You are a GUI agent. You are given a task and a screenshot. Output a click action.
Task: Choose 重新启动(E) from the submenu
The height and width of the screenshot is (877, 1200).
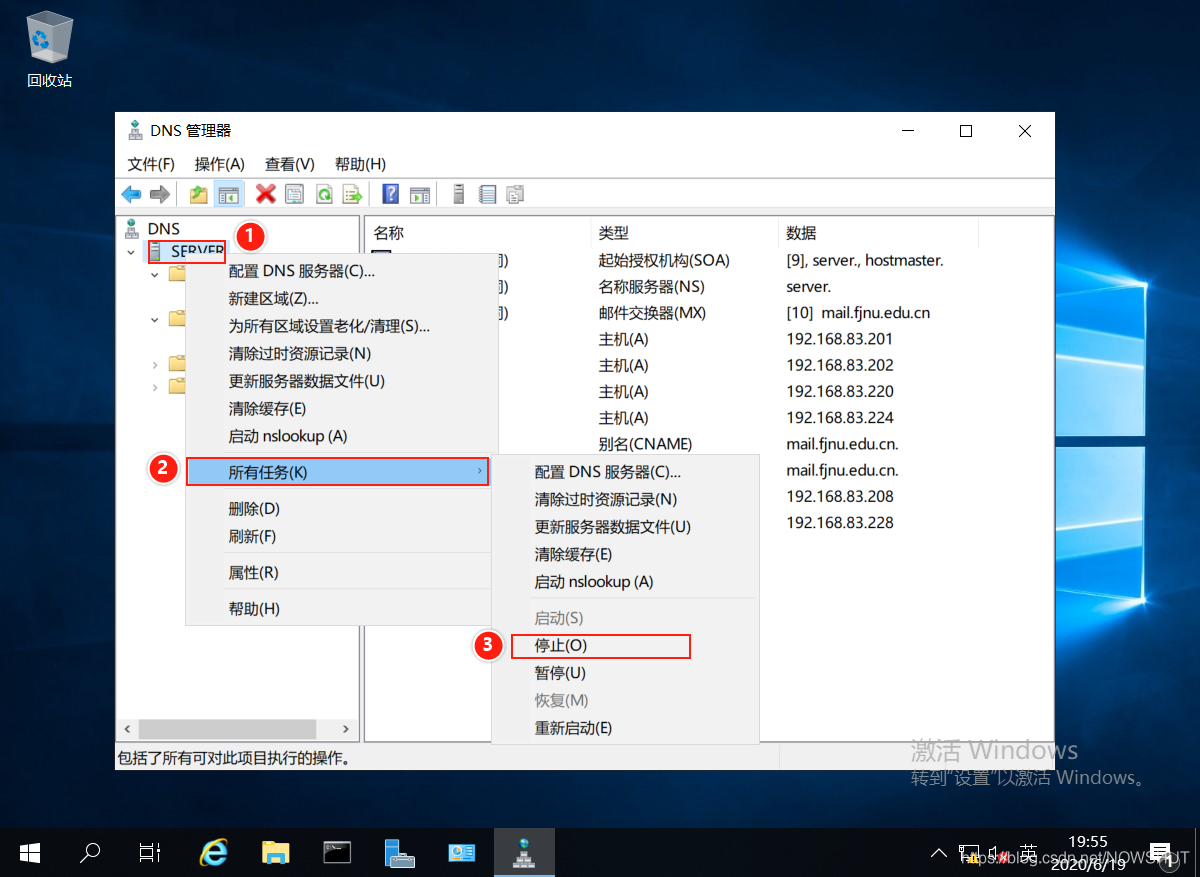573,728
